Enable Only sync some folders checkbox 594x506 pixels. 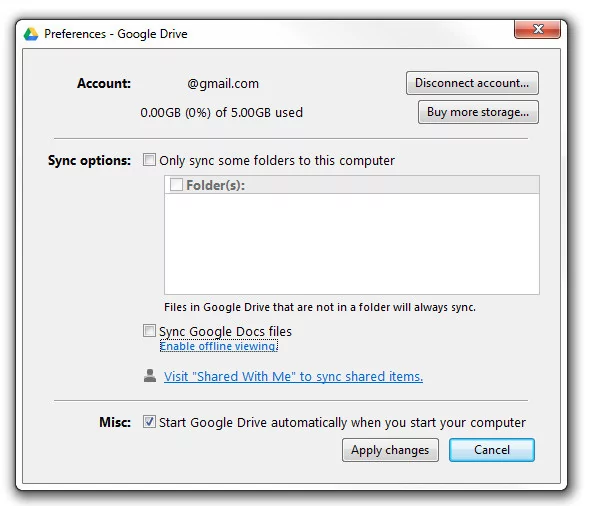tap(149, 159)
